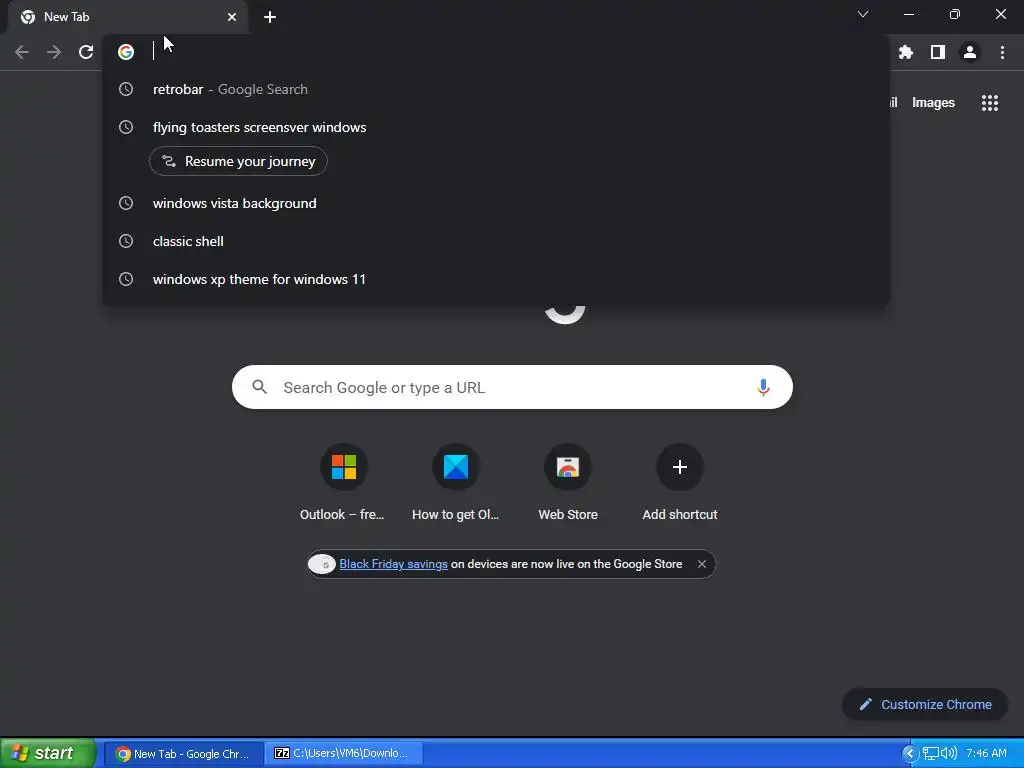The height and width of the screenshot is (768, 1024).
Task: Reload the current page
Action: coord(86,52)
